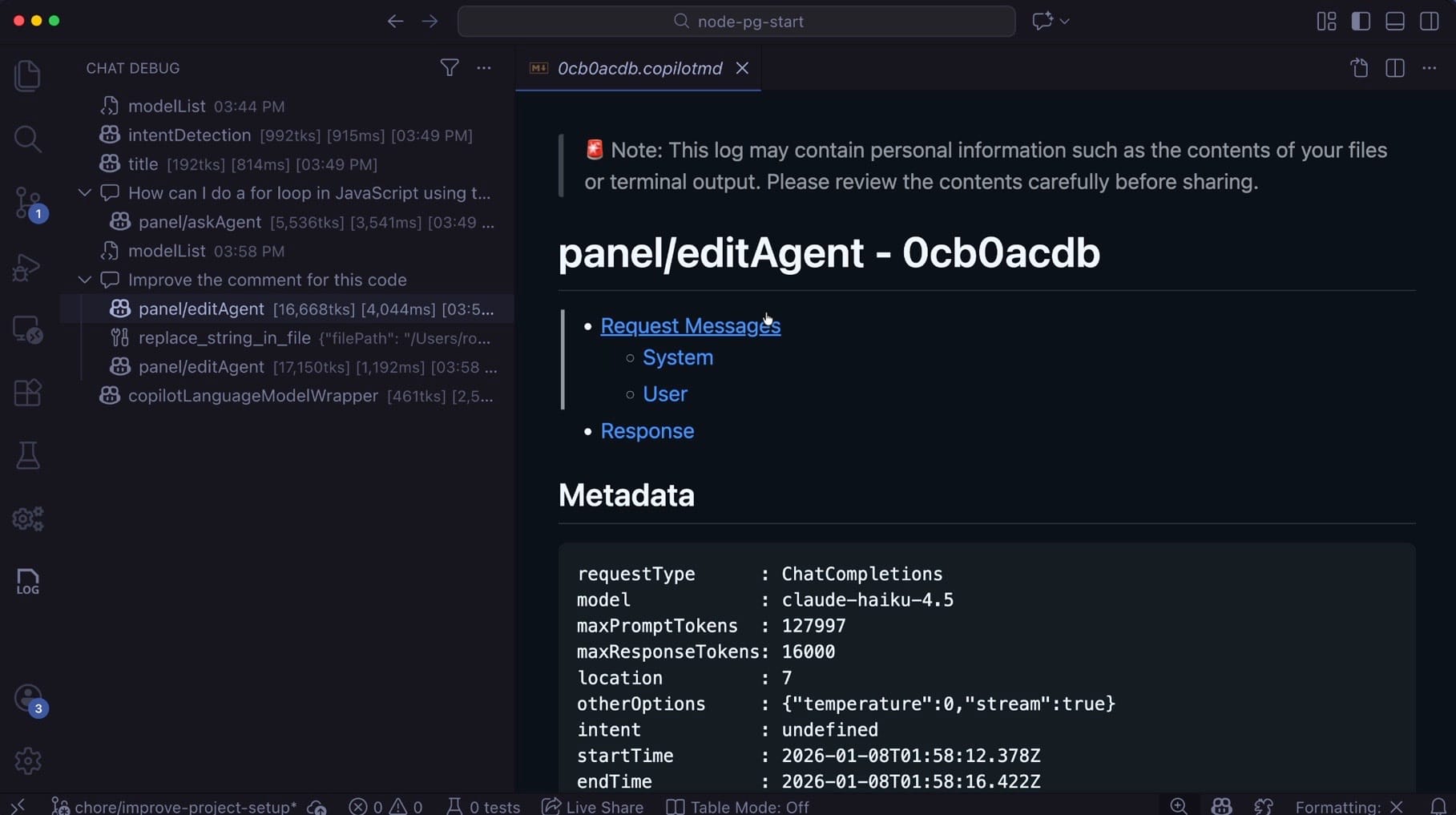Collapse the 'How can I do a for loop' conversation
The width and height of the screenshot is (1456, 815).
click(x=85, y=192)
